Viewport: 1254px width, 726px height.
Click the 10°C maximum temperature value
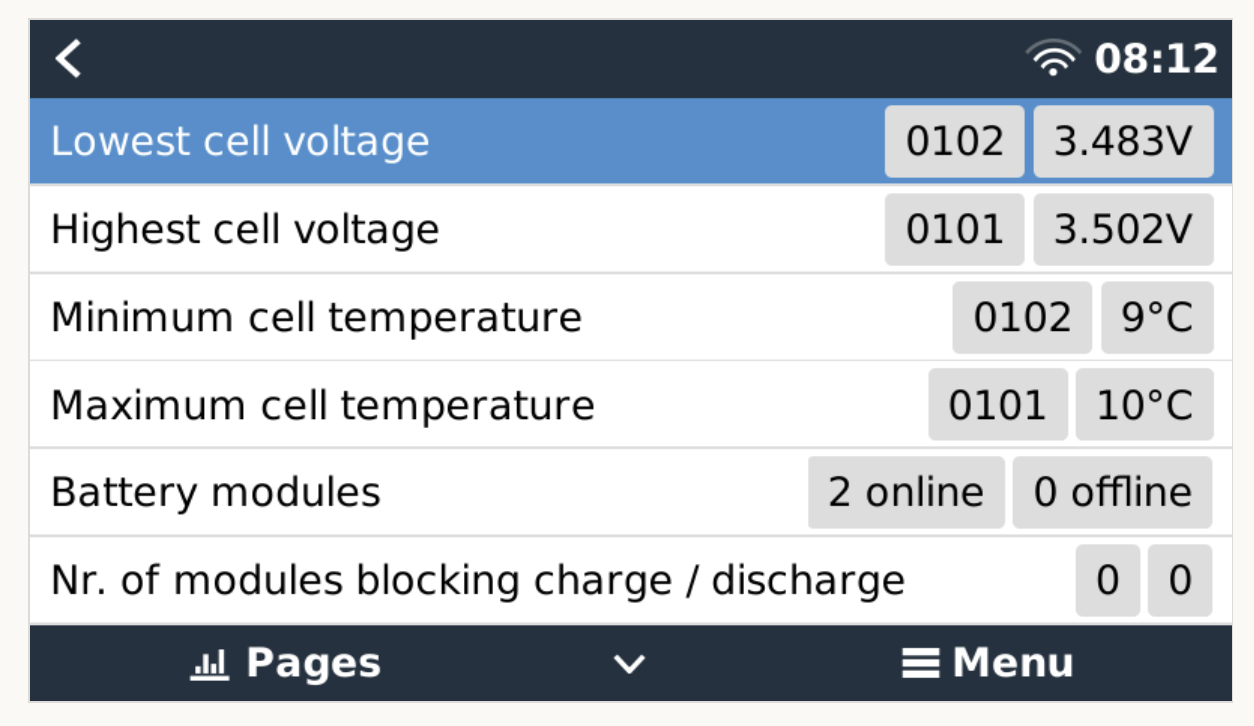(1144, 406)
